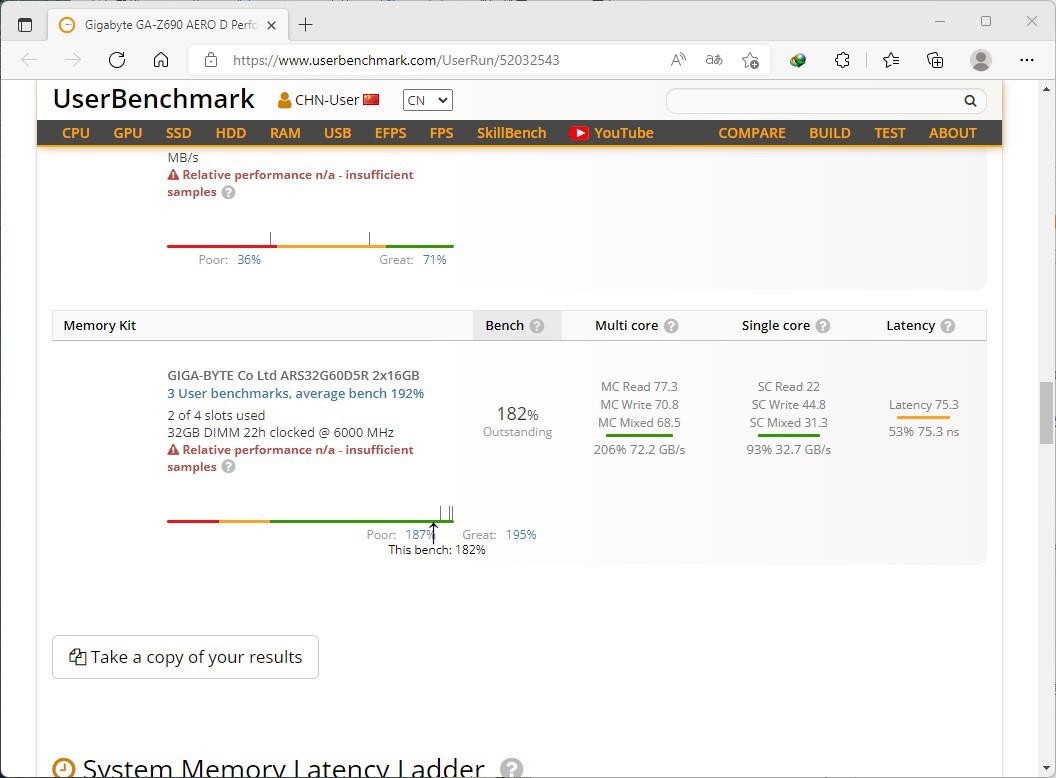Image resolution: width=1056 pixels, height=778 pixels.
Task: Click the Great 195% value
Action: pos(521,535)
